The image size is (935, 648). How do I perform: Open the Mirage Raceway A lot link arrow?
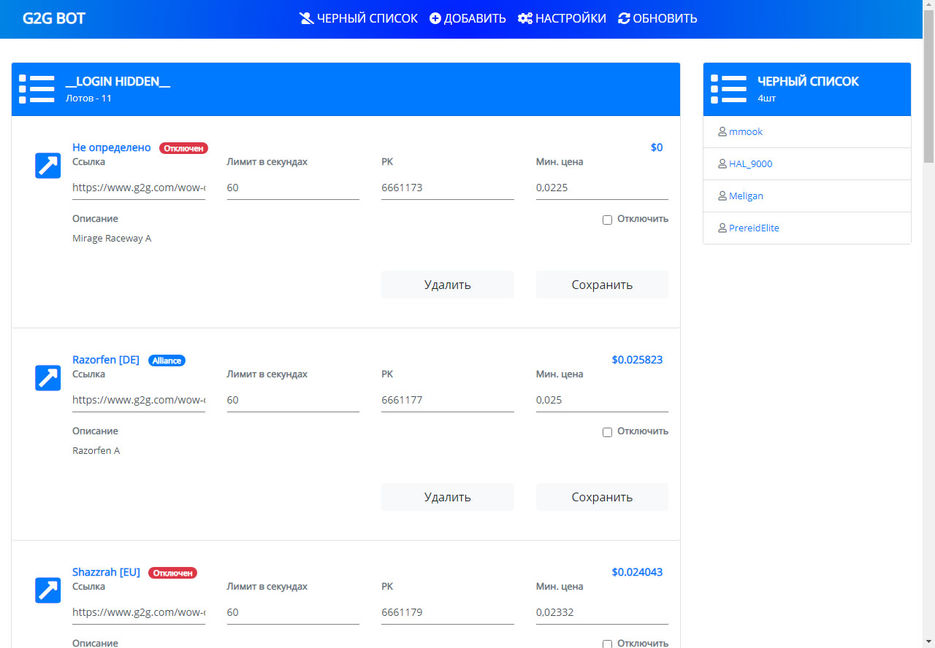(48, 166)
